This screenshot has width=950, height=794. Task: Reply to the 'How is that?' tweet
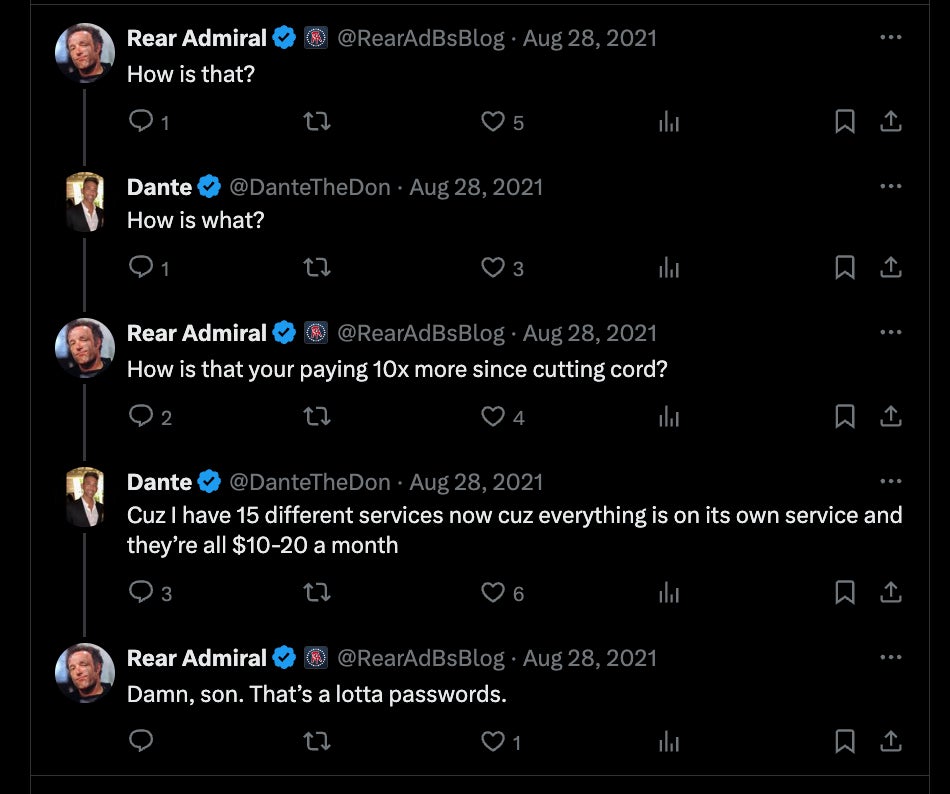pyautogui.click(x=142, y=122)
